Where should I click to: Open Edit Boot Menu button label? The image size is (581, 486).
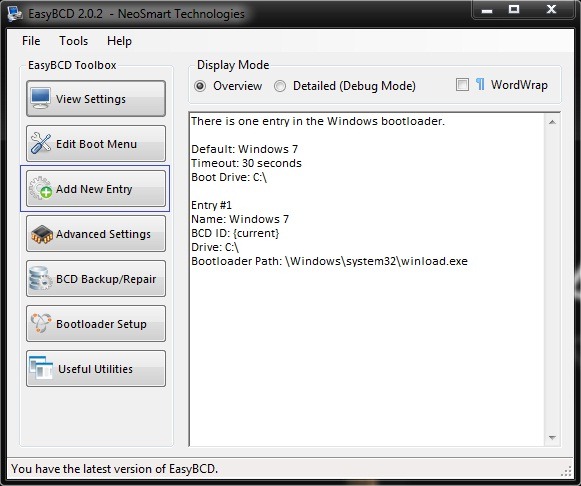coord(96,144)
